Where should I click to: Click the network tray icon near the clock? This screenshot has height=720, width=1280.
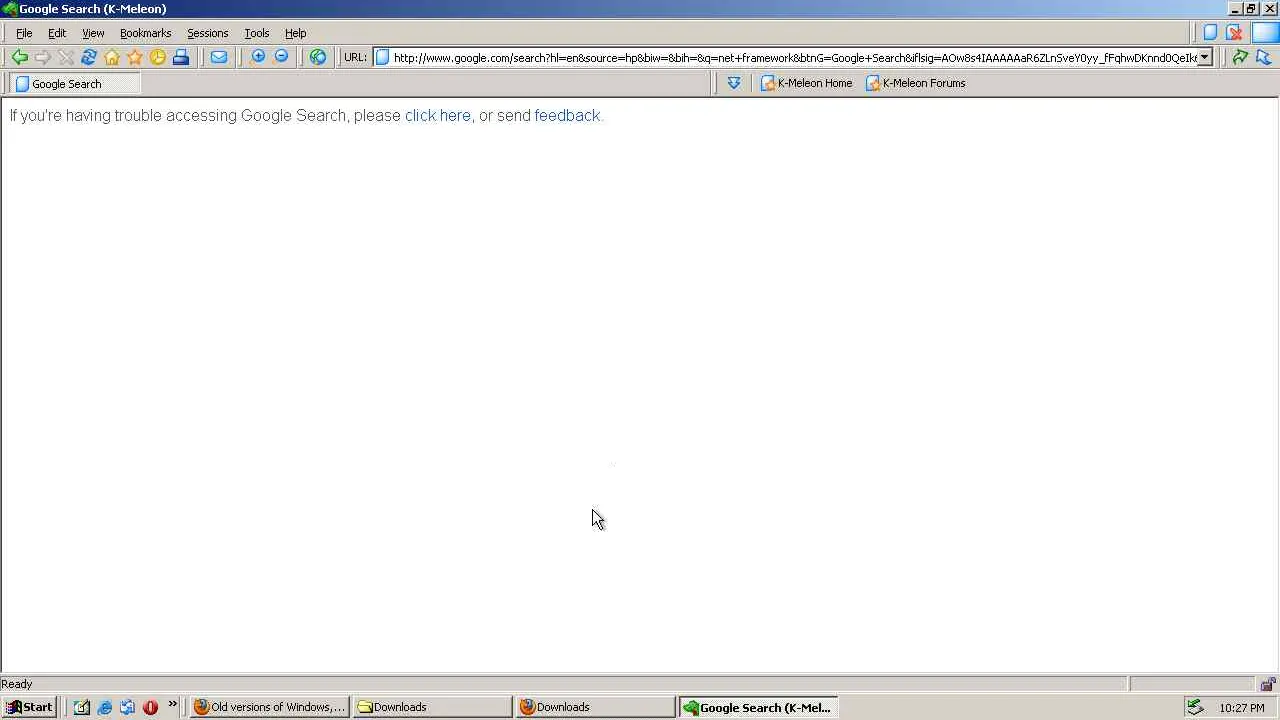[x=1195, y=707]
